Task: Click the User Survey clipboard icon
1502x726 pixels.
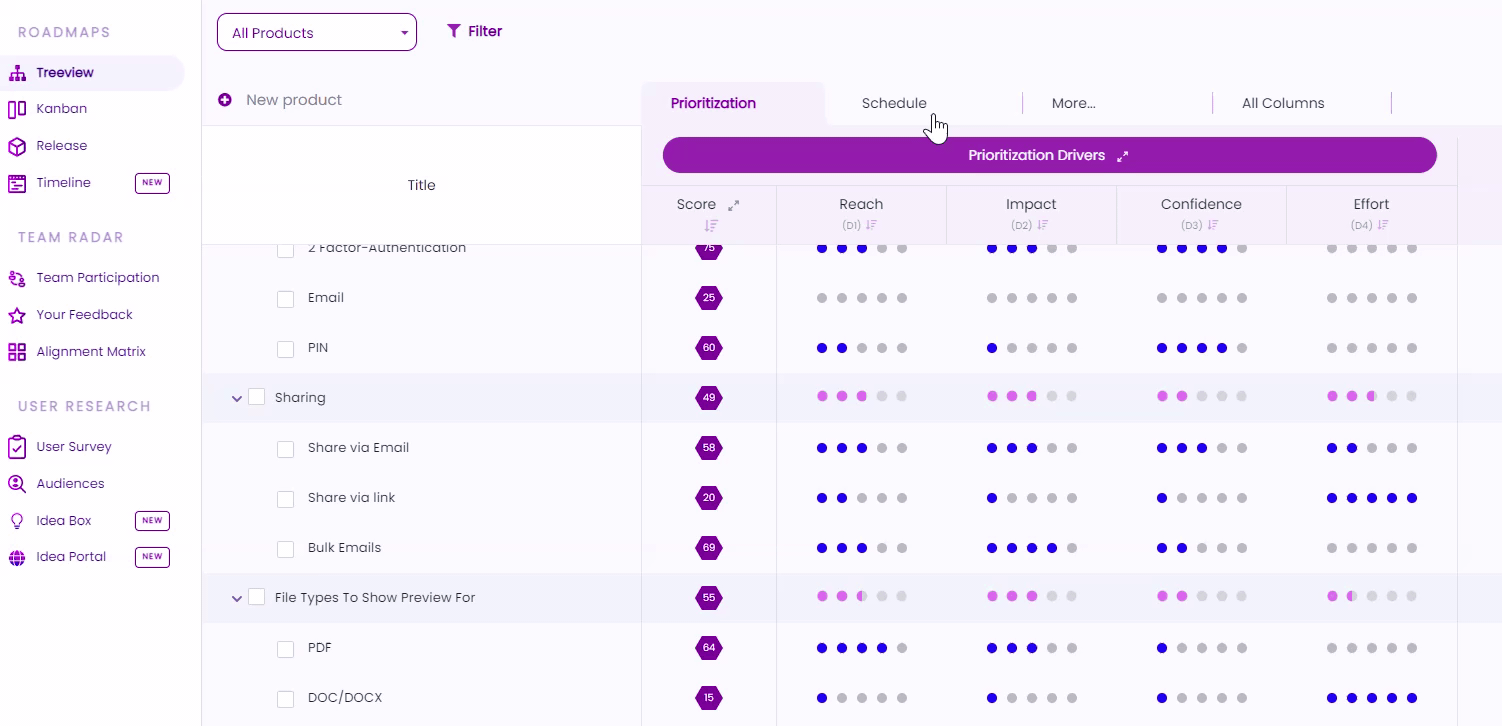Action: (17, 447)
